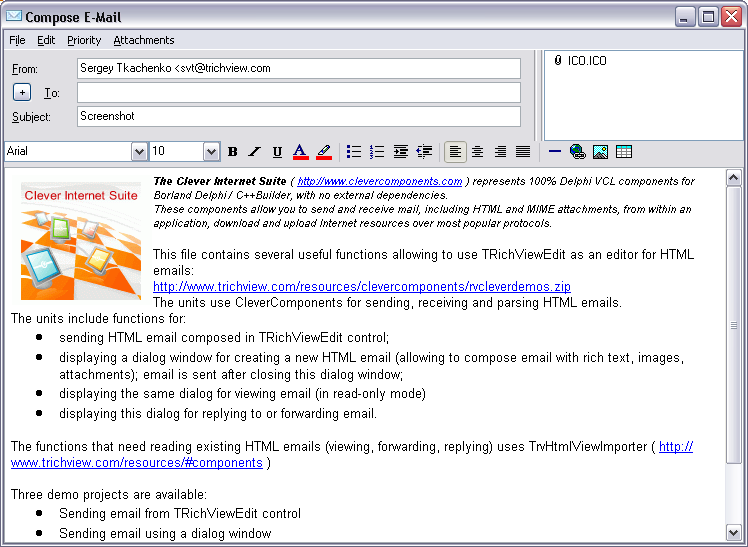The width and height of the screenshot is (748, 547).
Task: Decrease paragraph indent
Action: point(424,152)
